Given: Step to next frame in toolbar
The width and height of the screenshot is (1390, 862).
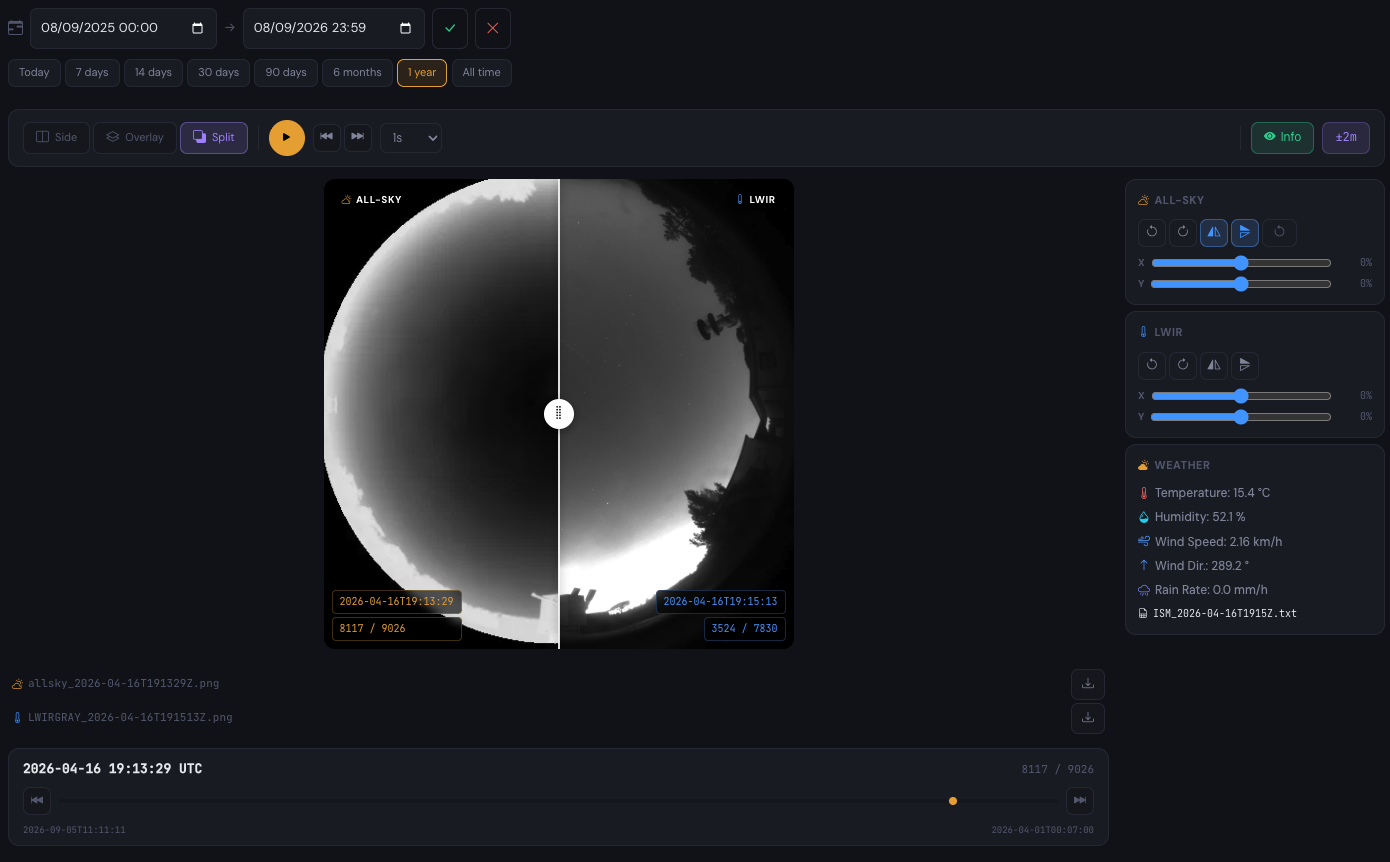Looking at the screenshot, I should pyautogui.click(x=358, y=137).
